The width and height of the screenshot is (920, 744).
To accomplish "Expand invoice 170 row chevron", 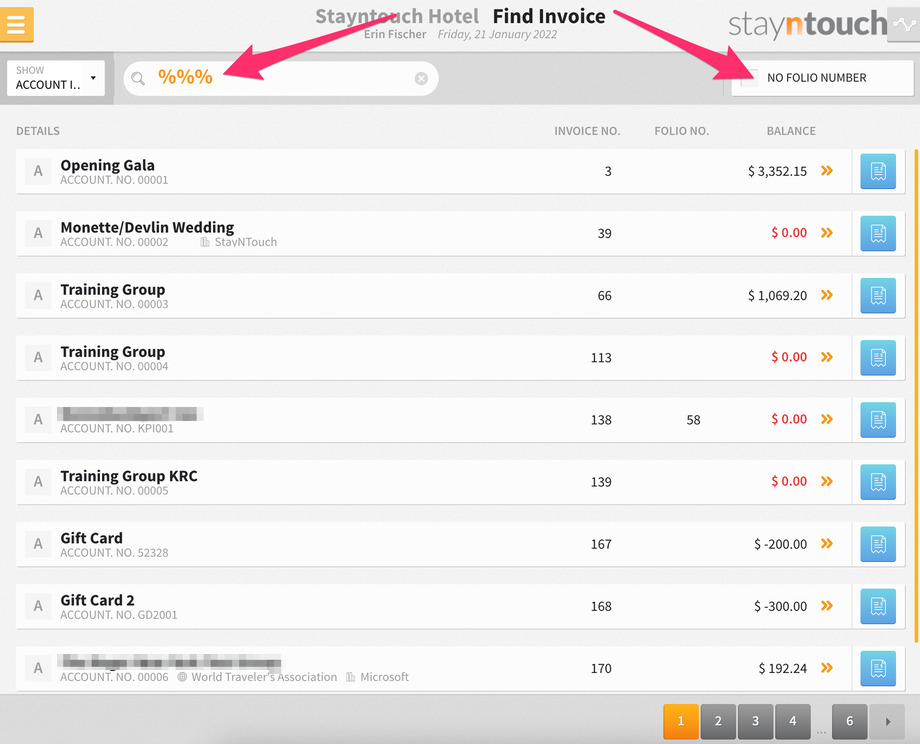I will [827, 668].
